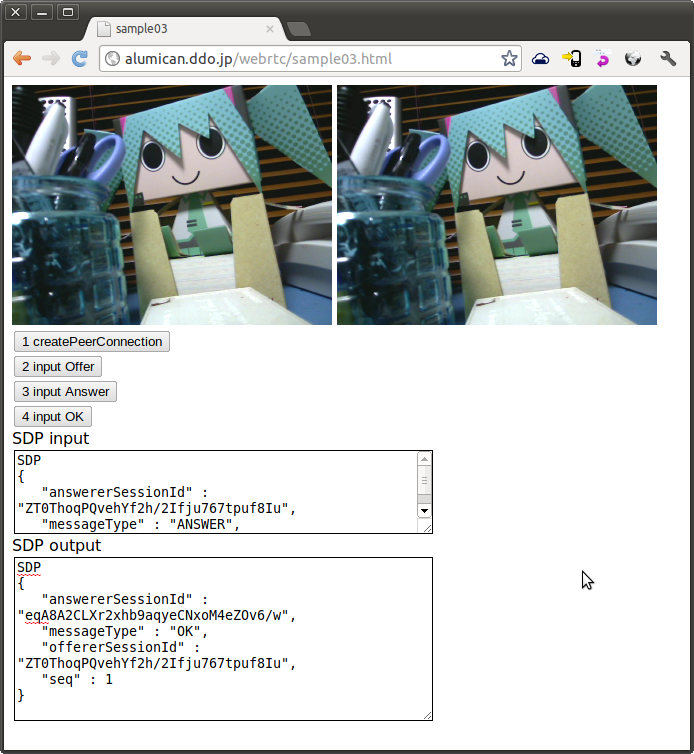Click the SDP output resize handle
The width and height of the screenshot is (694, 754).
(x=427, y=715)
